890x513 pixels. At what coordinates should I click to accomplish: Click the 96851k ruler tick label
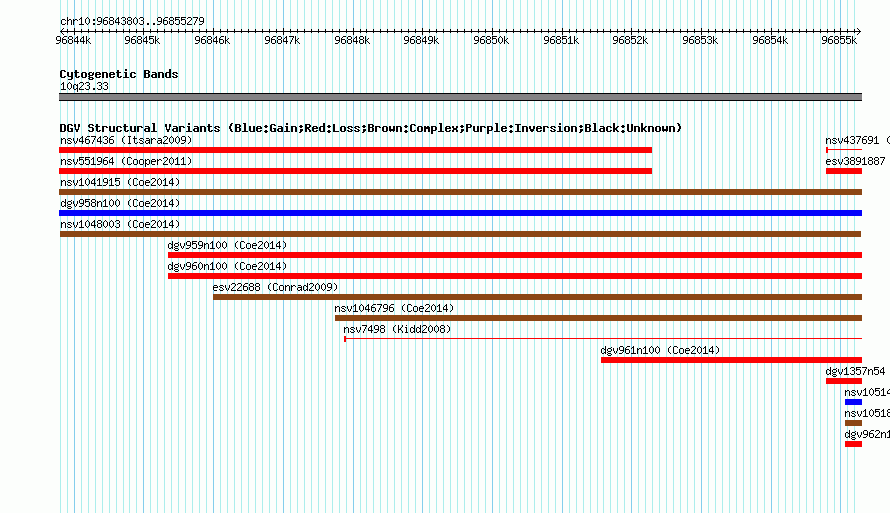[x=561, y=40]
